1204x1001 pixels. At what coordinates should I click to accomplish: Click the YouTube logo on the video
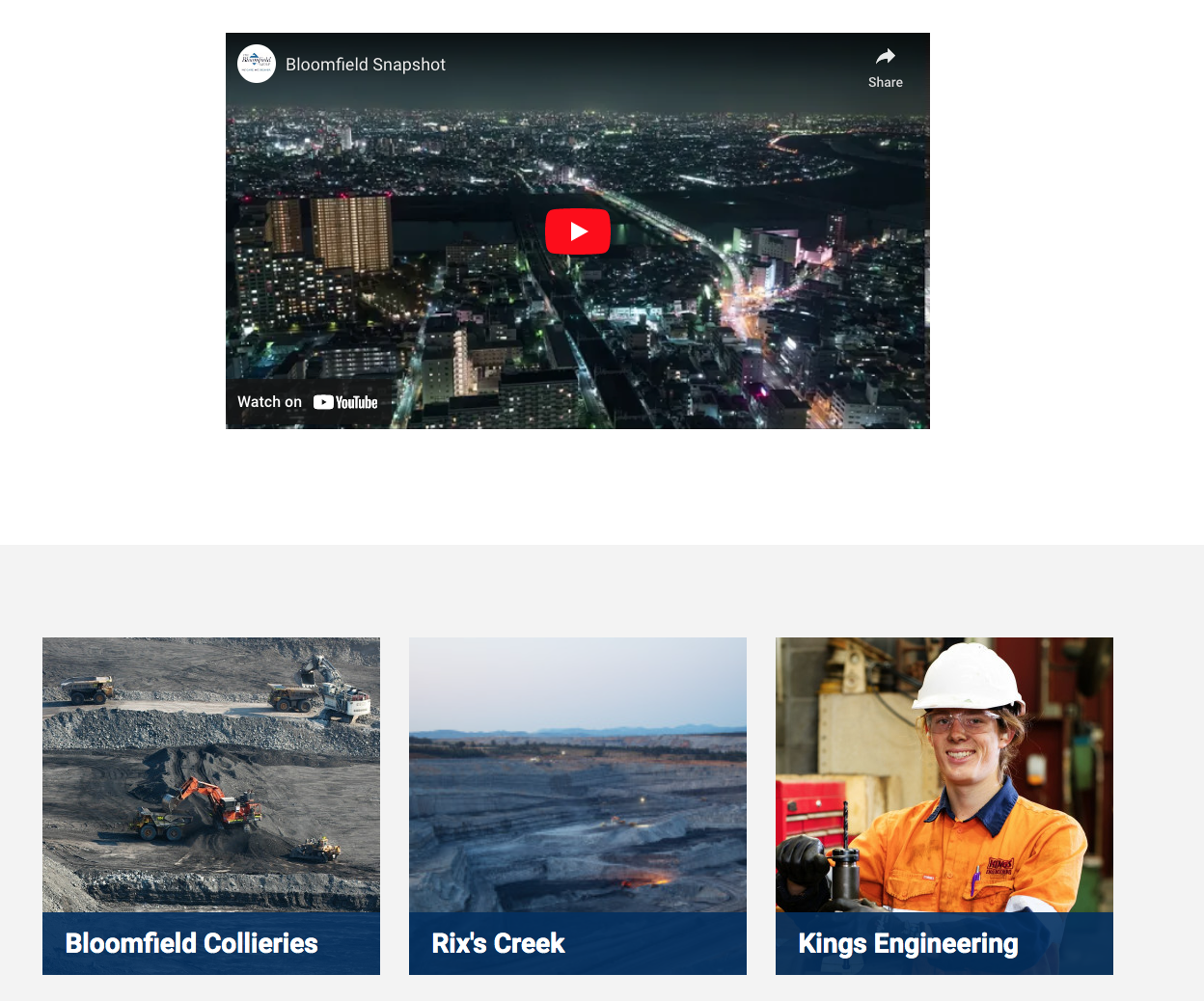tap(345, 402)
